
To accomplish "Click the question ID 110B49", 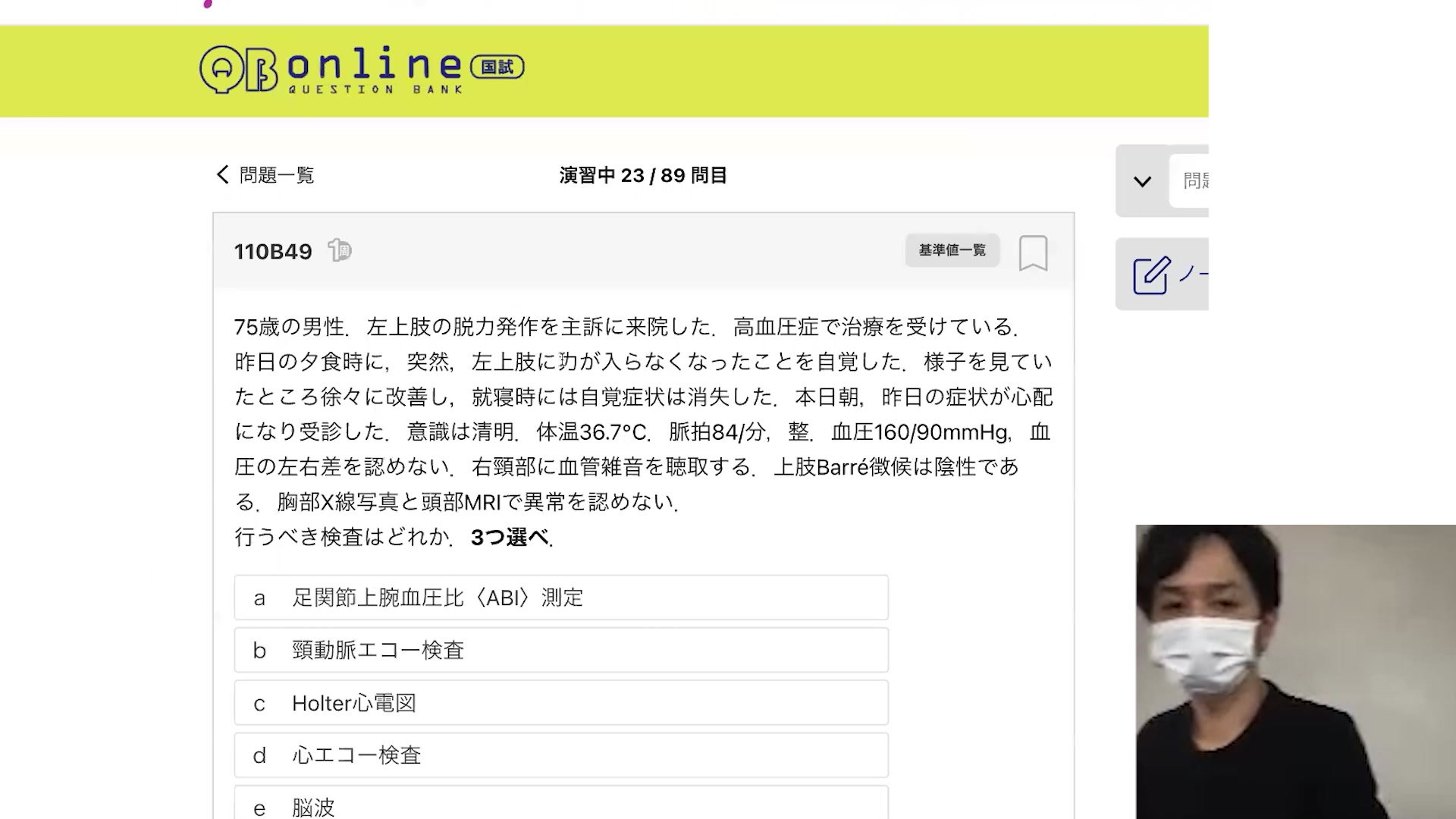I will tap(273, 252).
